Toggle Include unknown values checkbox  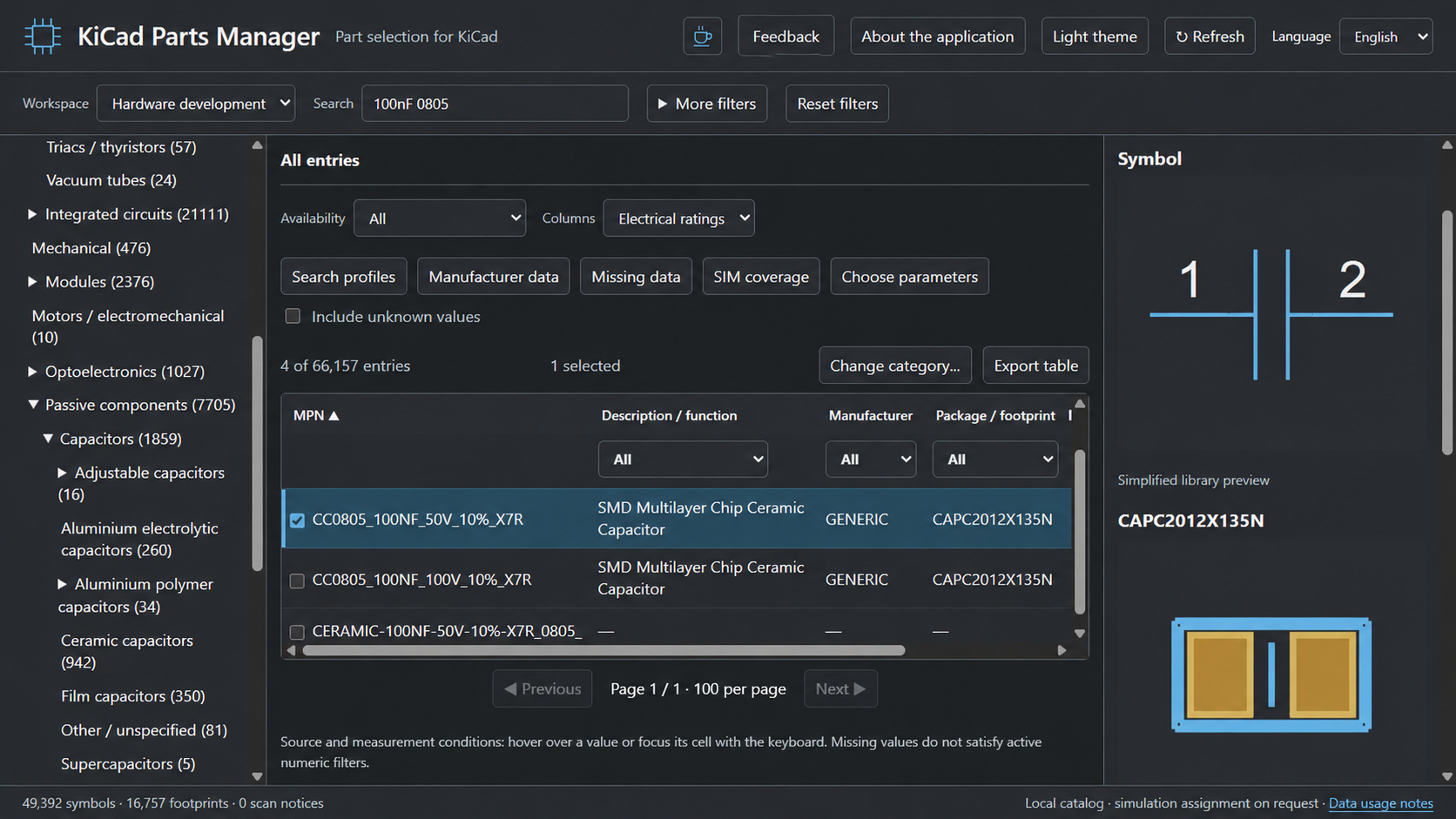pyautogui.click(x=293, y=316)
